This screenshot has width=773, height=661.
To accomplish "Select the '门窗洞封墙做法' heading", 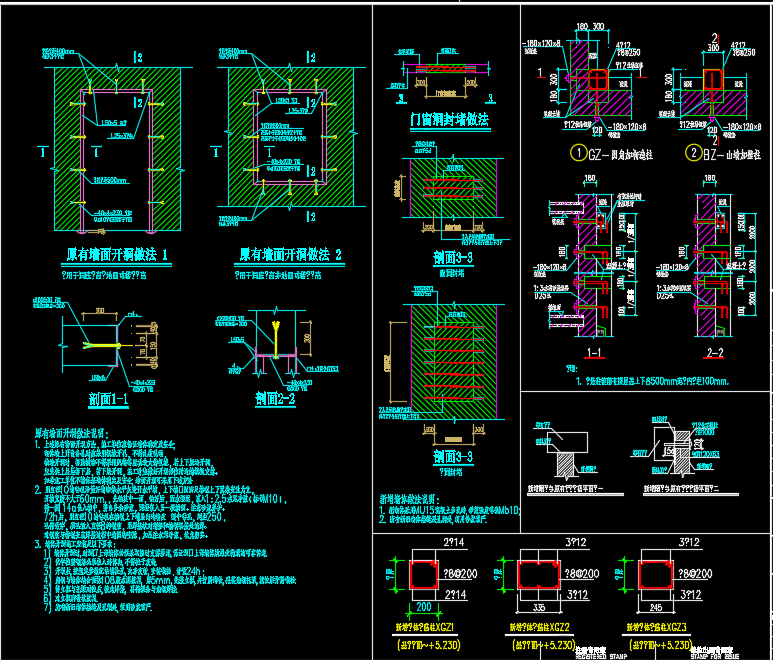I will 450,119.
